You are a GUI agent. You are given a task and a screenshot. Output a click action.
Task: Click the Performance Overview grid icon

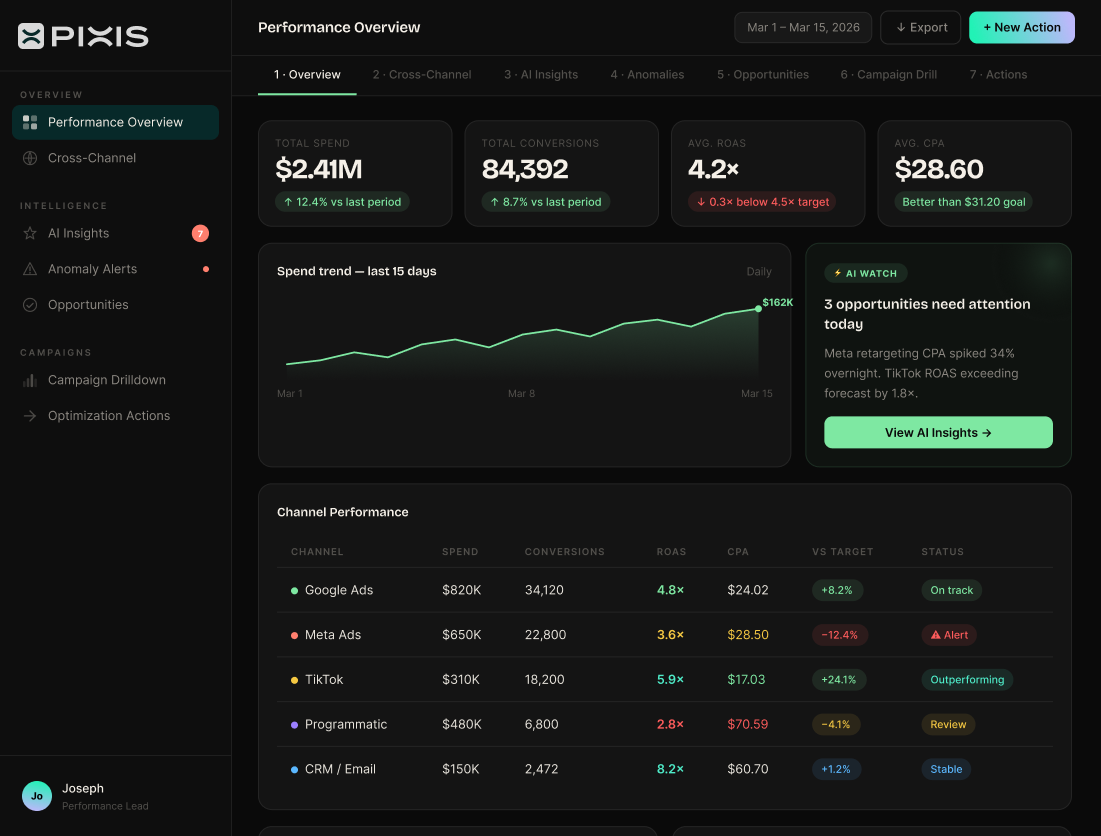click(30, 122)
